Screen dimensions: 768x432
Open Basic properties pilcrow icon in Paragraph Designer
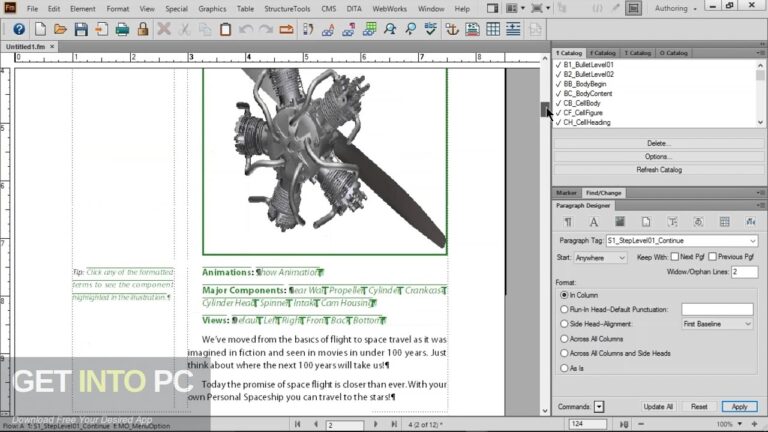point(568,222)
